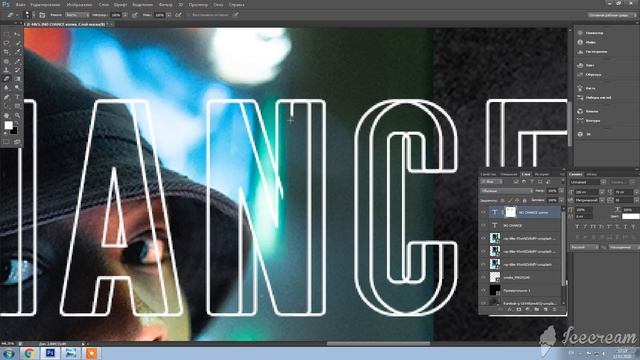Hide the selected NO CHANCE text layer
The image size is (640, 360).
[x=483, y=212]
